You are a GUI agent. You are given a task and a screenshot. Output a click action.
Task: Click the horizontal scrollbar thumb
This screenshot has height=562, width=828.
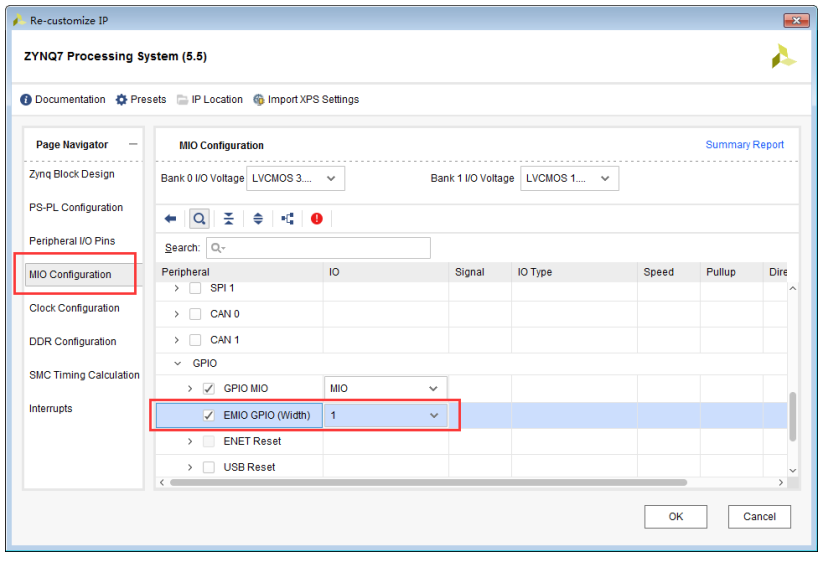428,482
